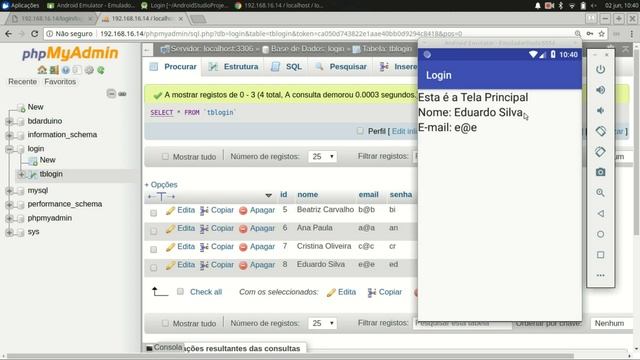
Task: Raise emulator volume with volume up icon
Action: pyautogui.click(x=600, y=90)
